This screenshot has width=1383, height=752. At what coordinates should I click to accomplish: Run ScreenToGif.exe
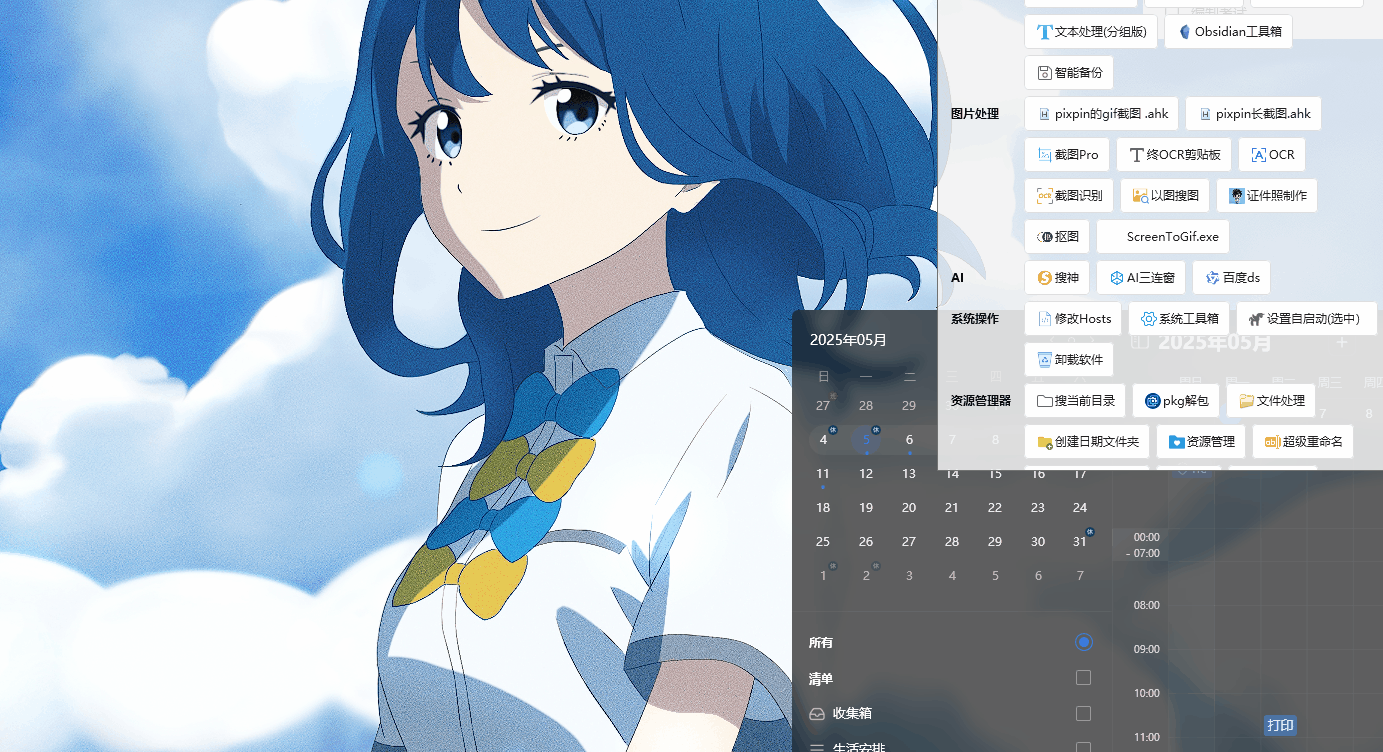pos(1163,237)
